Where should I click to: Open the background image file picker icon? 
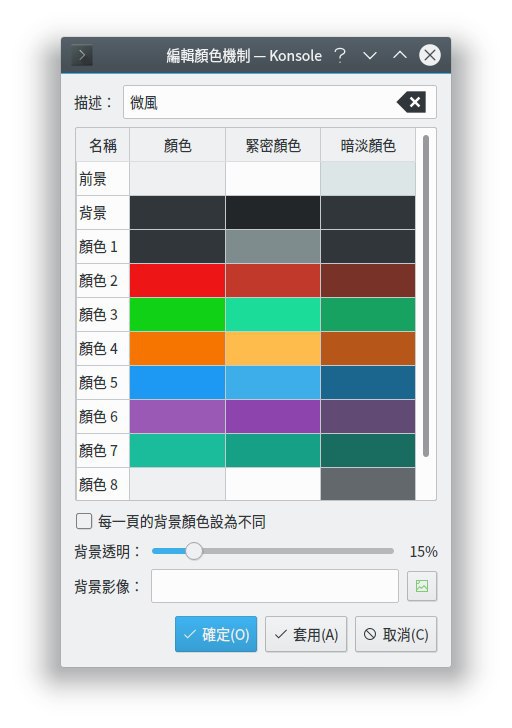pos(422,586)
